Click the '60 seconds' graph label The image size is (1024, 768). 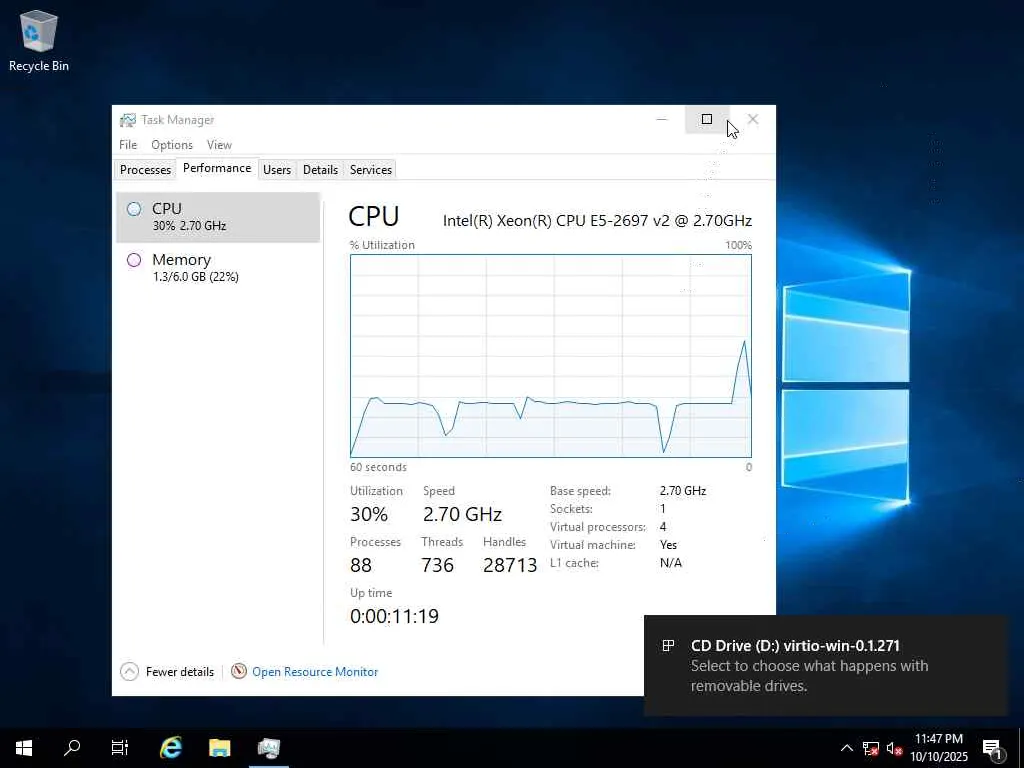tap(378, 467)
